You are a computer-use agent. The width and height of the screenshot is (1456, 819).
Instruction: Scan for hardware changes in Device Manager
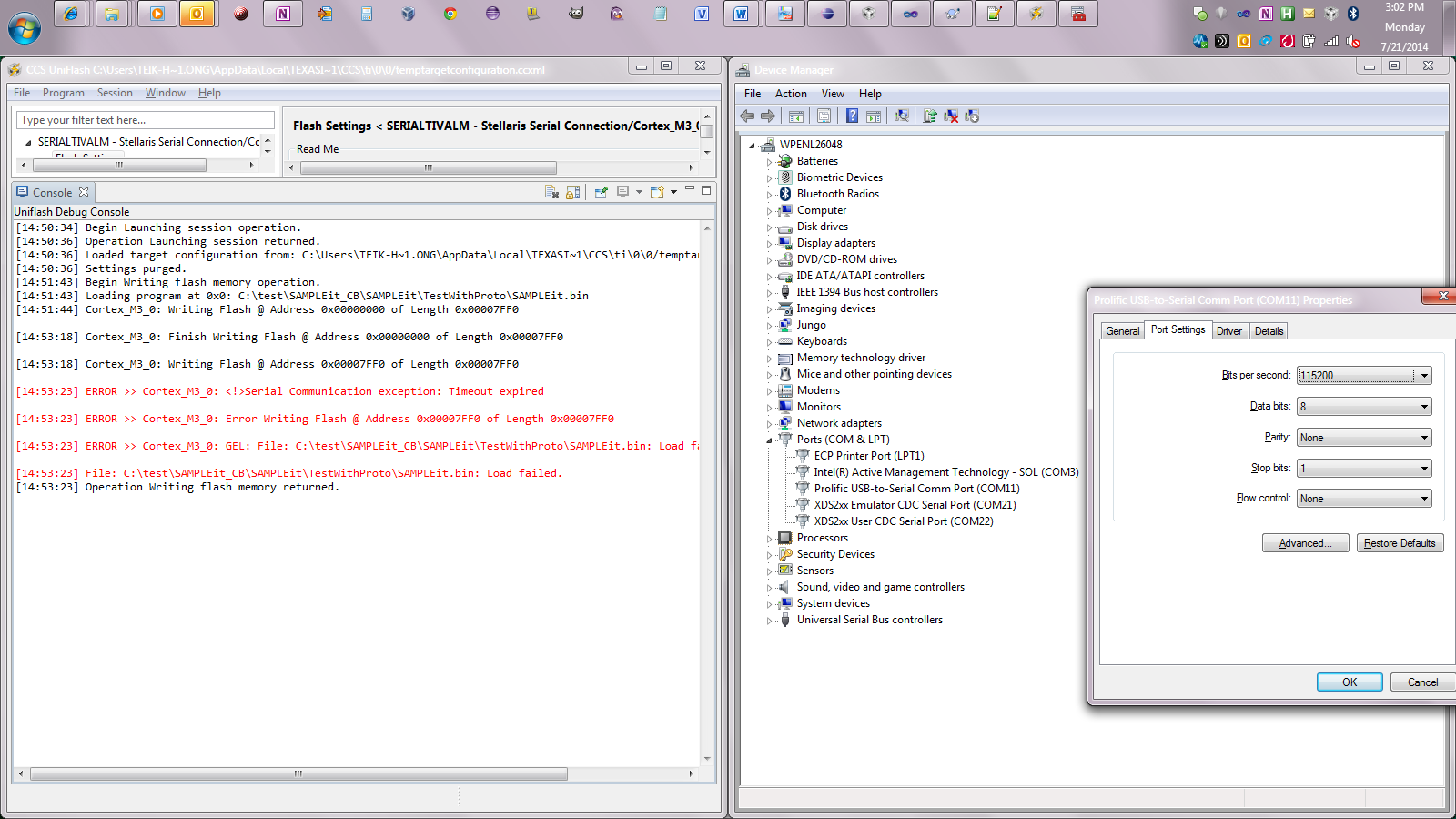902,116
